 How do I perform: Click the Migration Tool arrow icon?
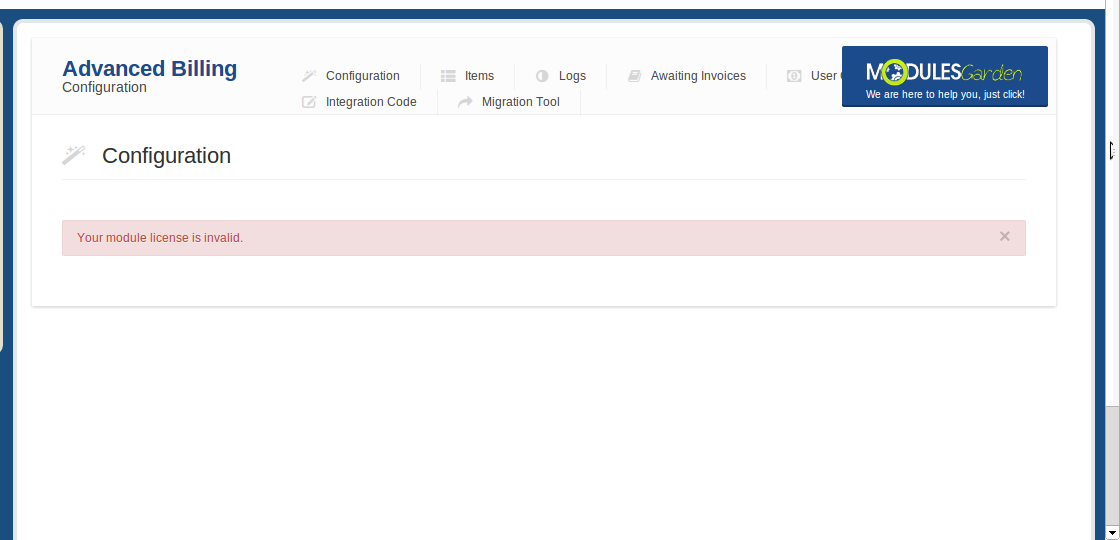[465, 101]
